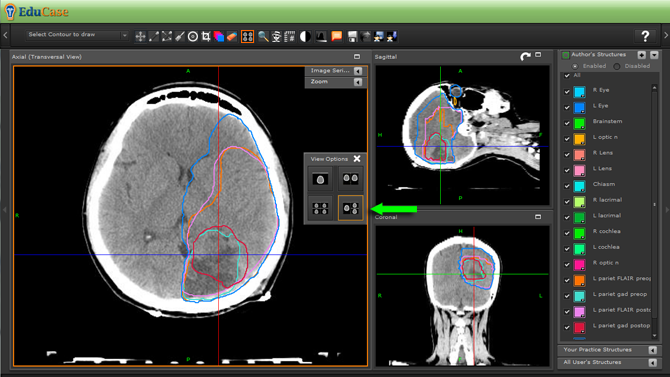Select the line measurement tool
The image size is (670, 377).
[153, 37]
